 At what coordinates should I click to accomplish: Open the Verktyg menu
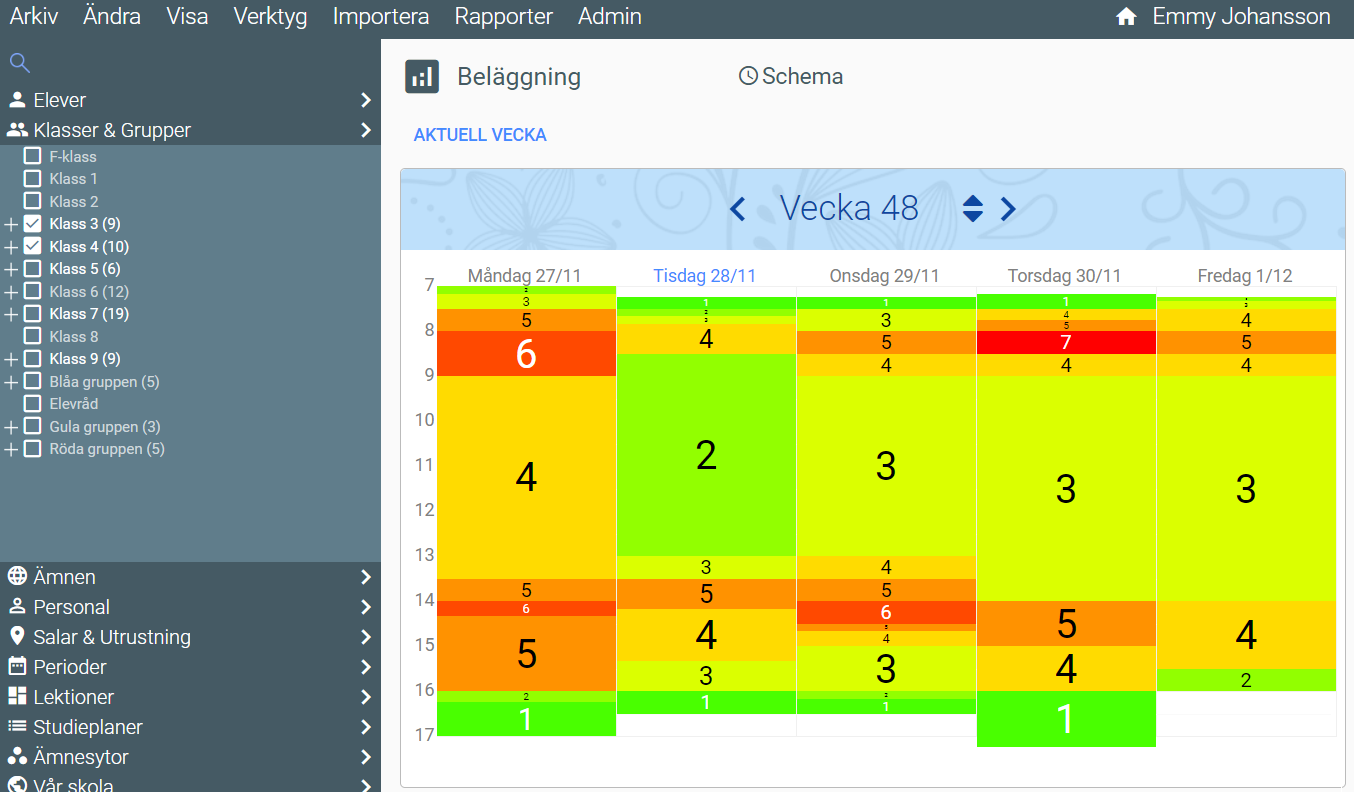click(270, 17)
